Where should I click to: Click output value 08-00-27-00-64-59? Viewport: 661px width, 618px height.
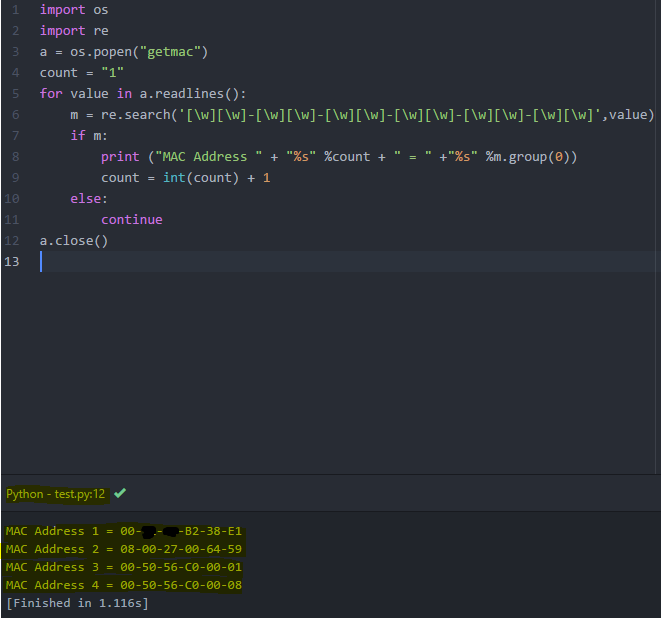(x=181, y=549)
